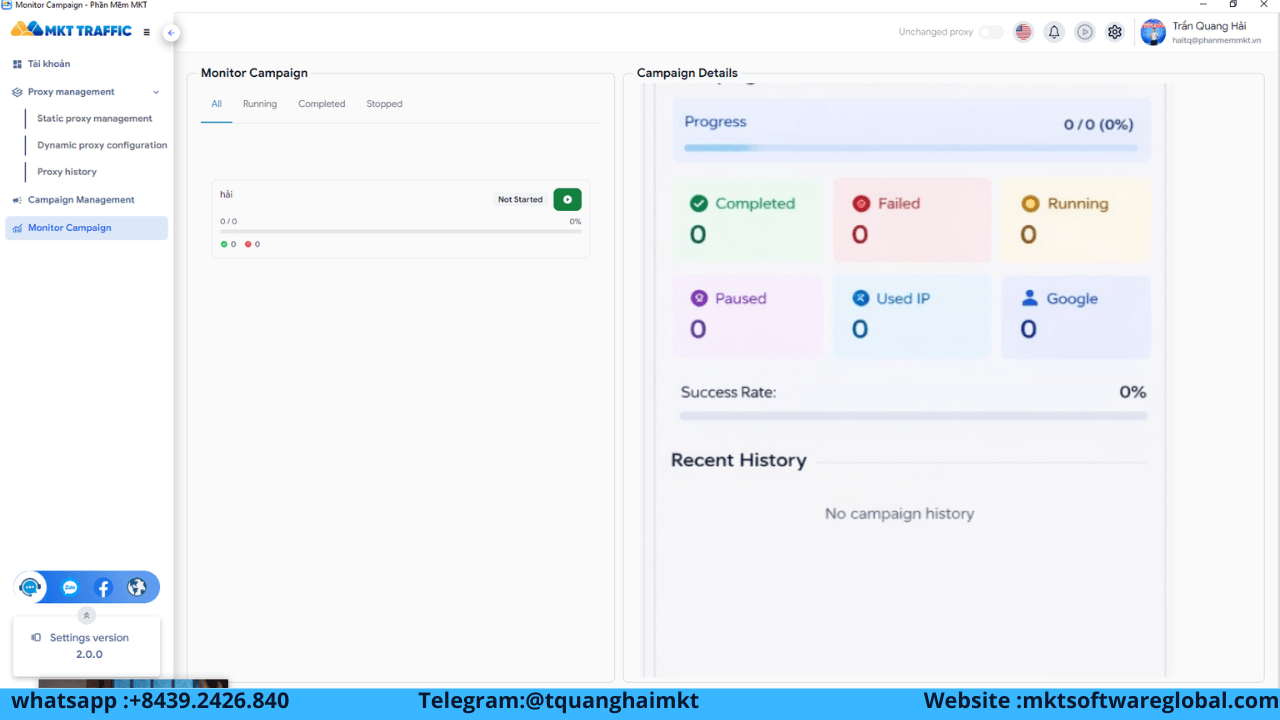The height and width of the screenshot is (720, 1280).
Task: Open settings gear icon in header
Action: tap(1115, 32)
